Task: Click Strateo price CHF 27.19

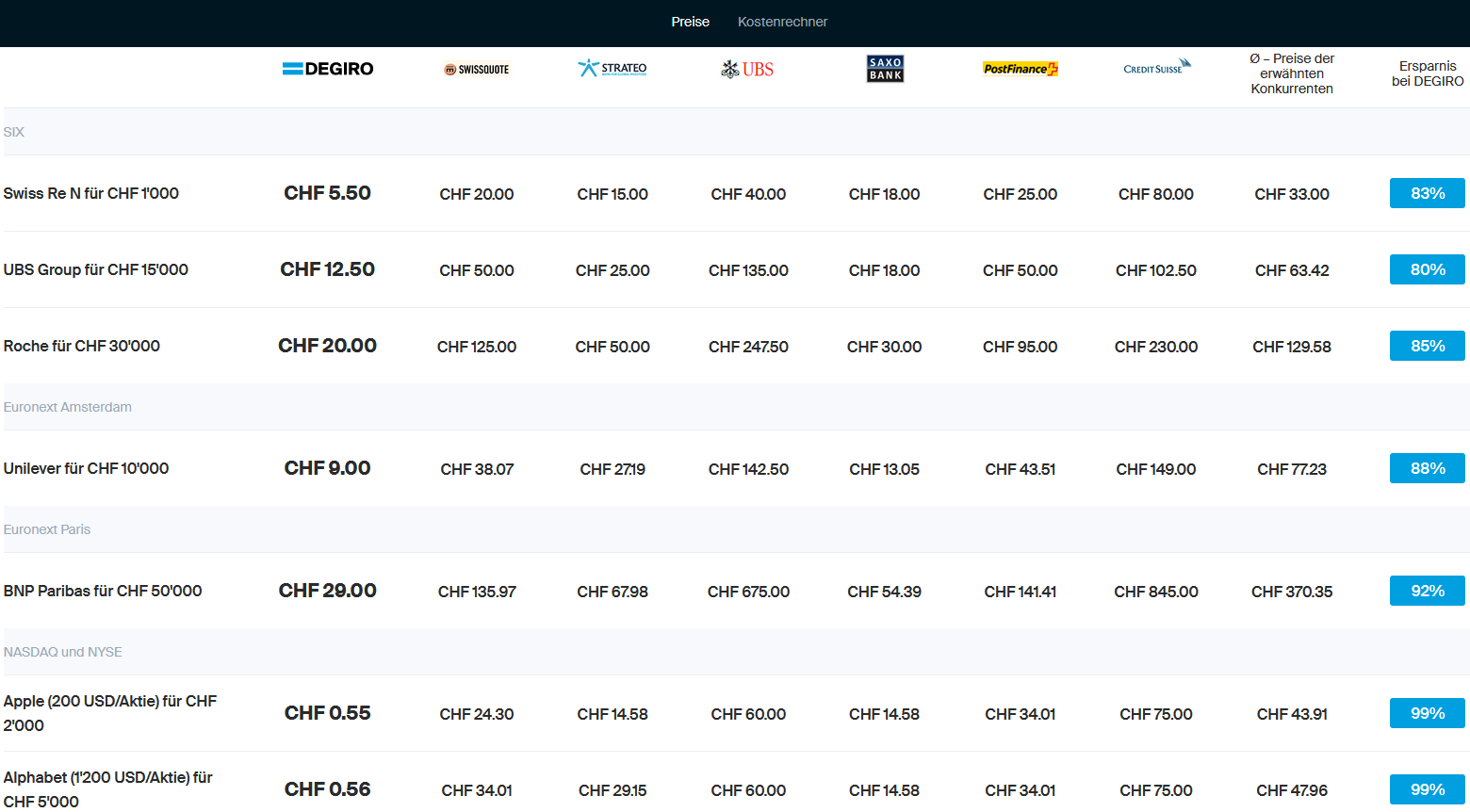Action: [x=612, y=469]
